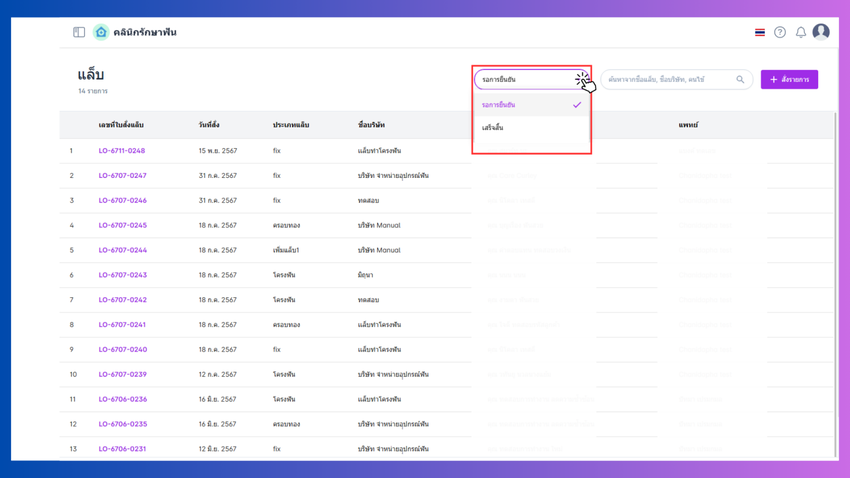Viewport: 850px width, 478px height.
Task: Open lab order LO-6706-0235
Action: 123,424
